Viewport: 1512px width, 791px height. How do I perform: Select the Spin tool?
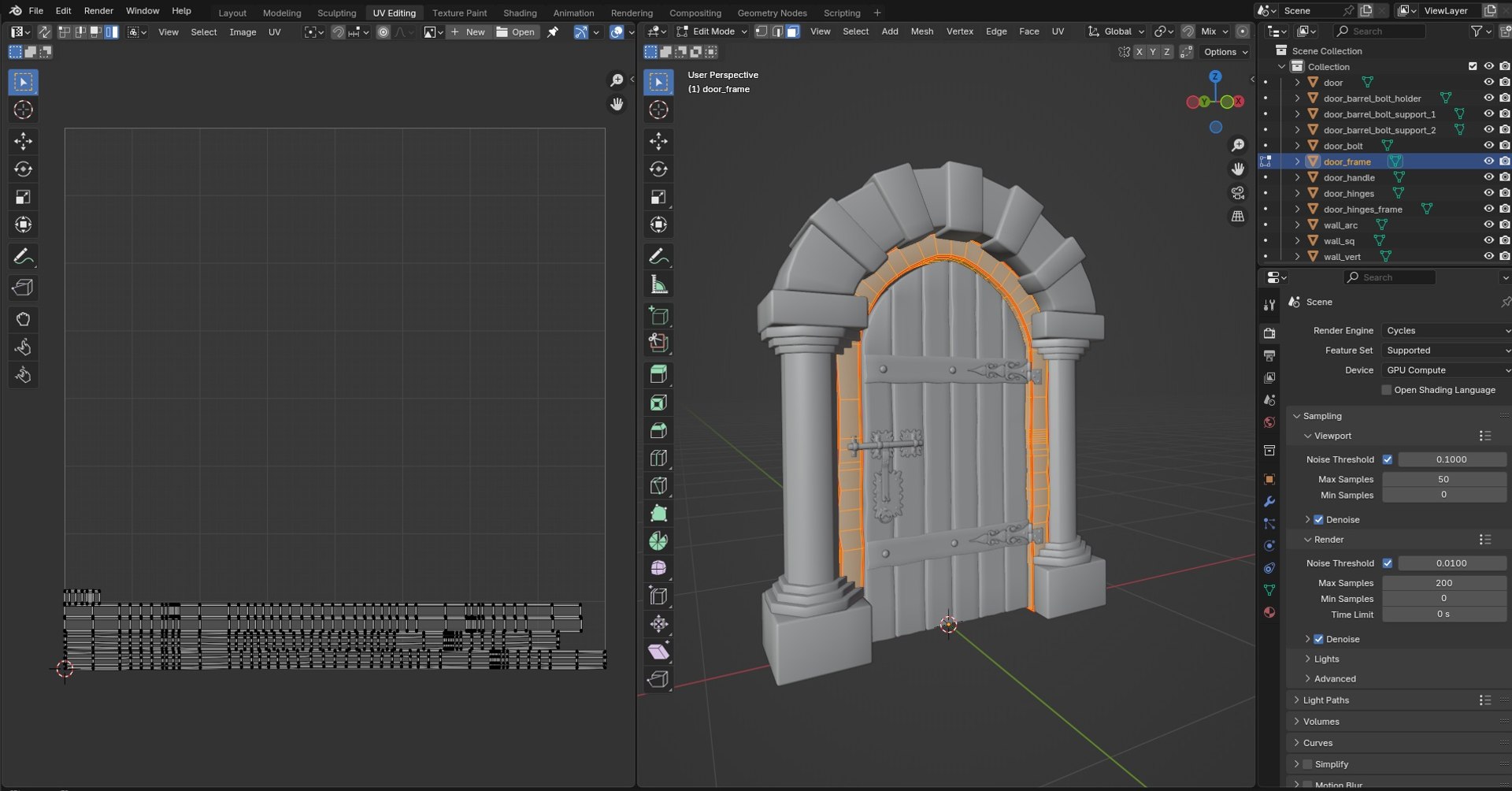pyautogui.click(x=658, y=540)
